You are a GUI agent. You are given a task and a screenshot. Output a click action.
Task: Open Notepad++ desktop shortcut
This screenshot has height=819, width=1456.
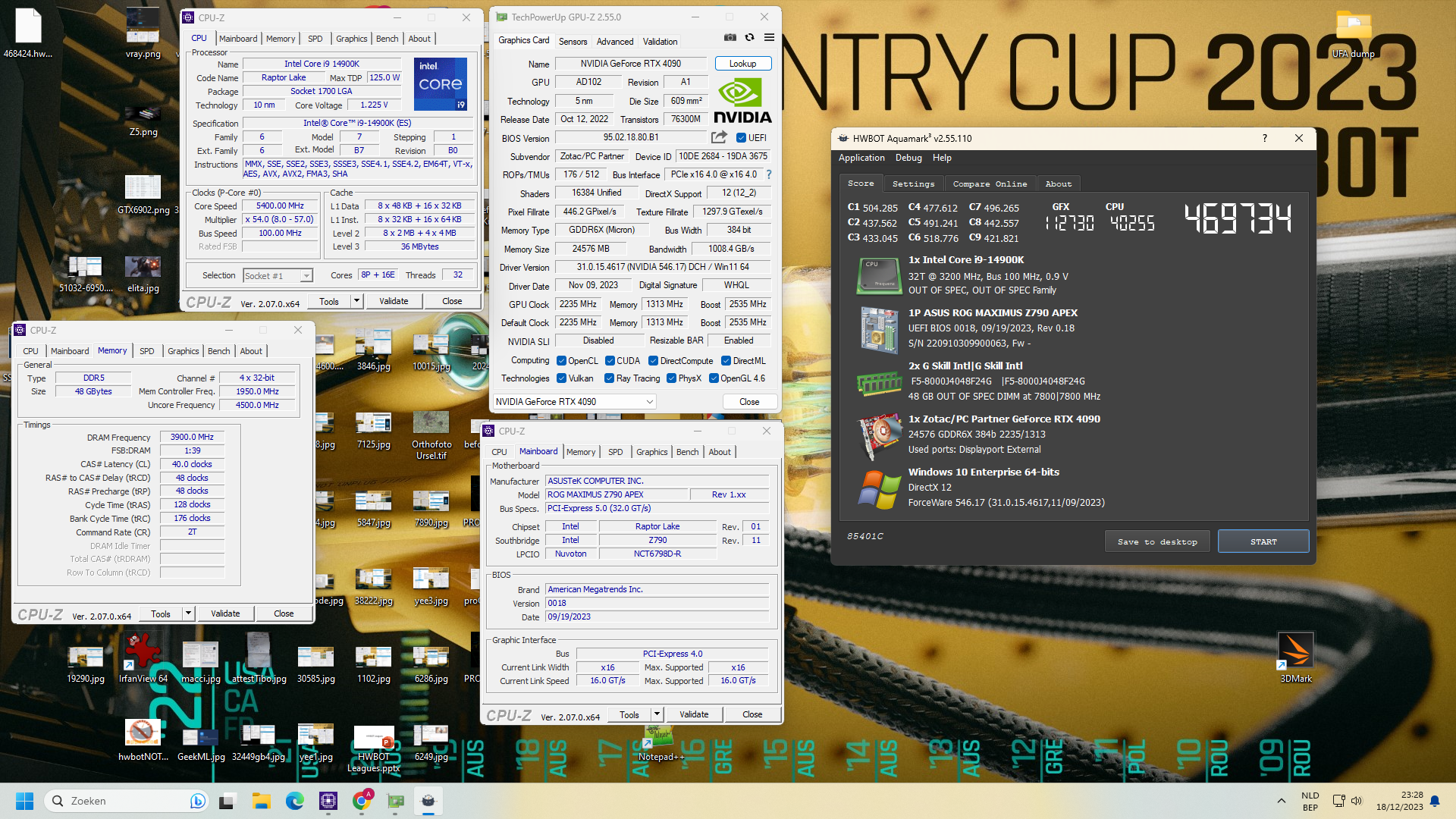point(661,743)
